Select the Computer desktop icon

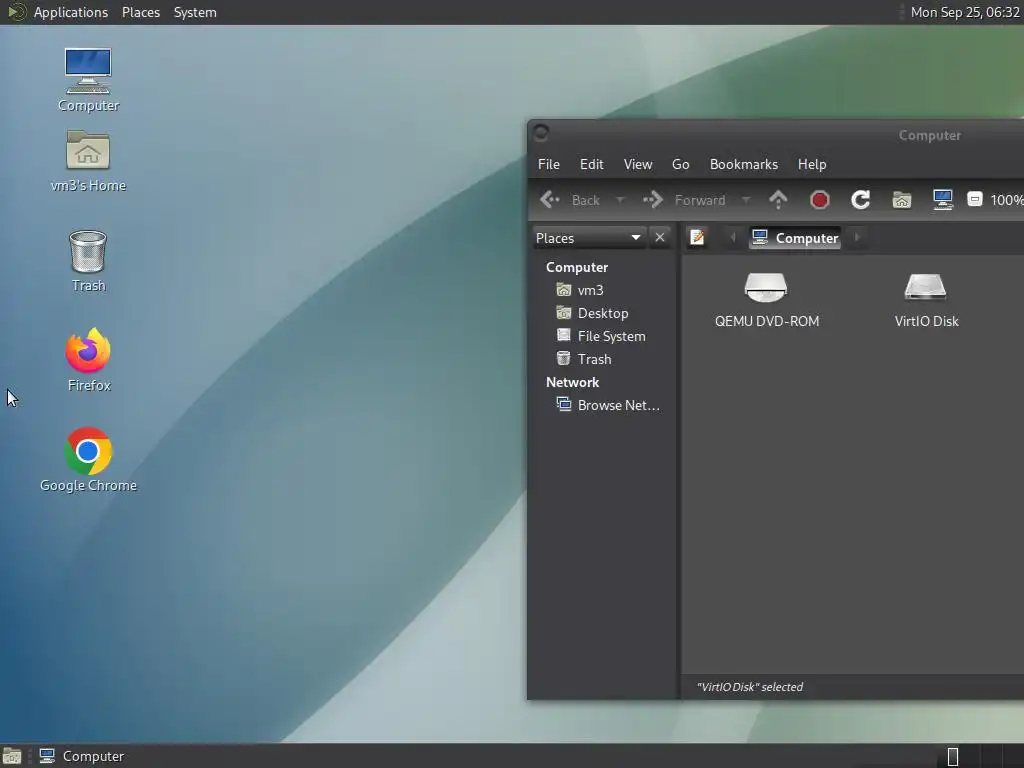[88, 80]
